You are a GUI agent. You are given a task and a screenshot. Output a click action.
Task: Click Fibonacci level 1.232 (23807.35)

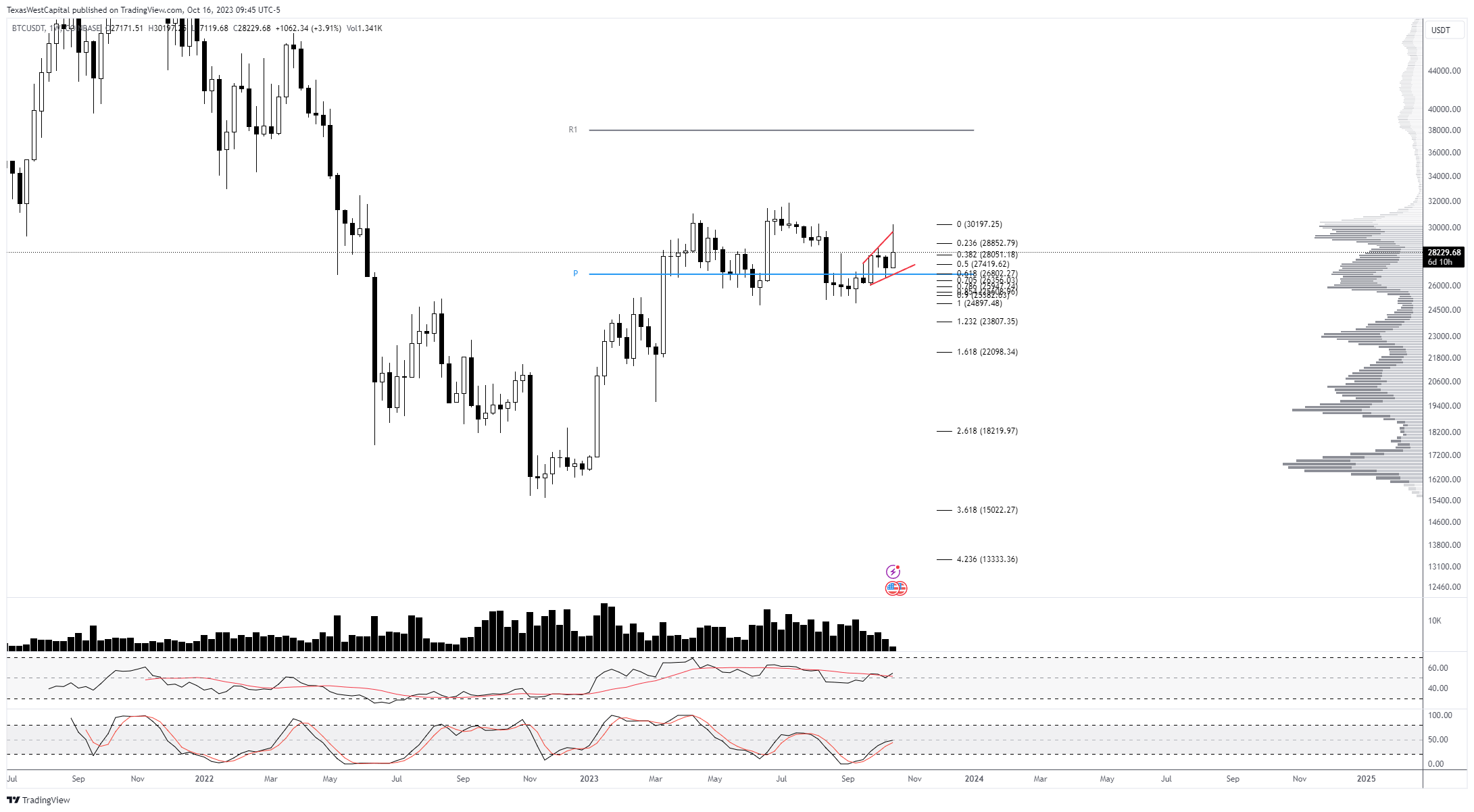pos(987,322)
